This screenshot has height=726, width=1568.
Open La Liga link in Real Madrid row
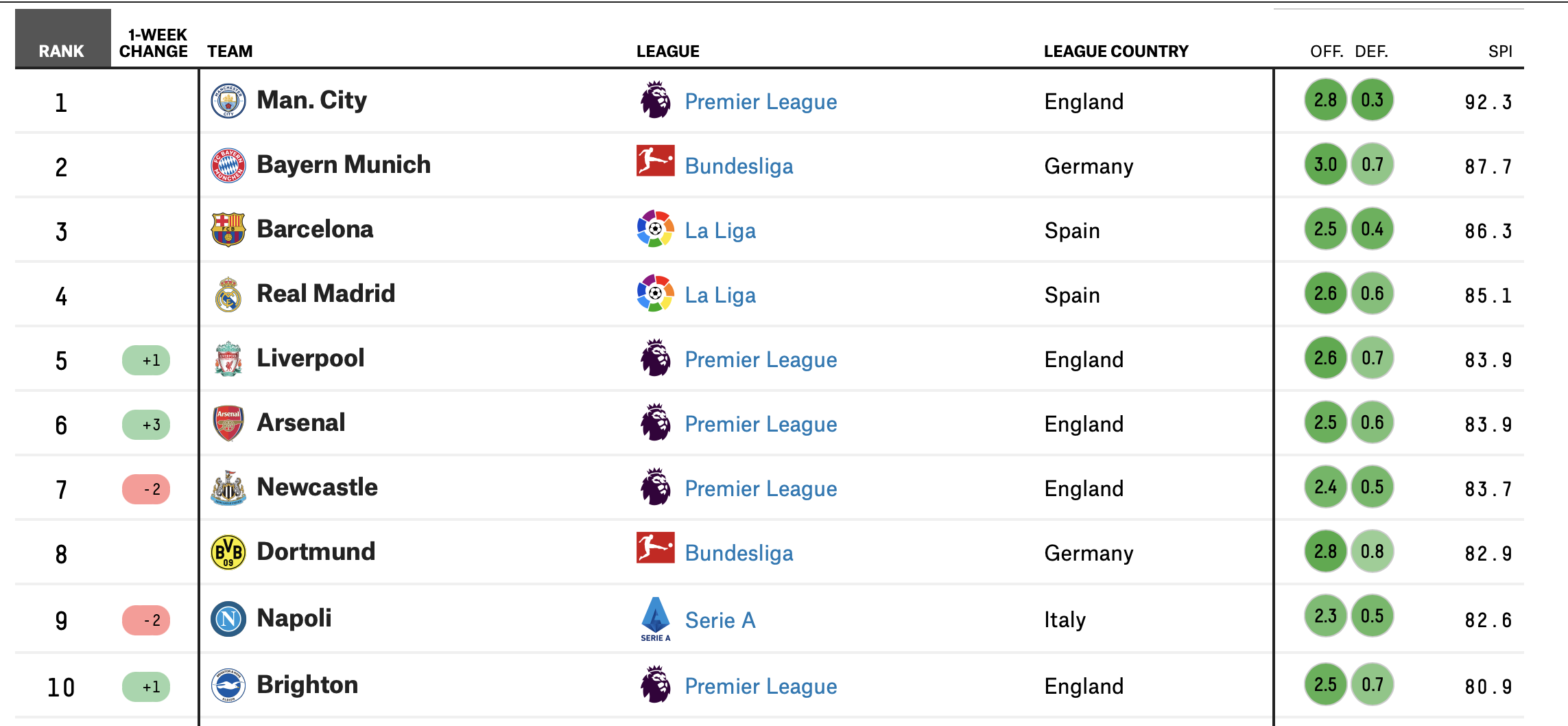[x=720, y=295]
